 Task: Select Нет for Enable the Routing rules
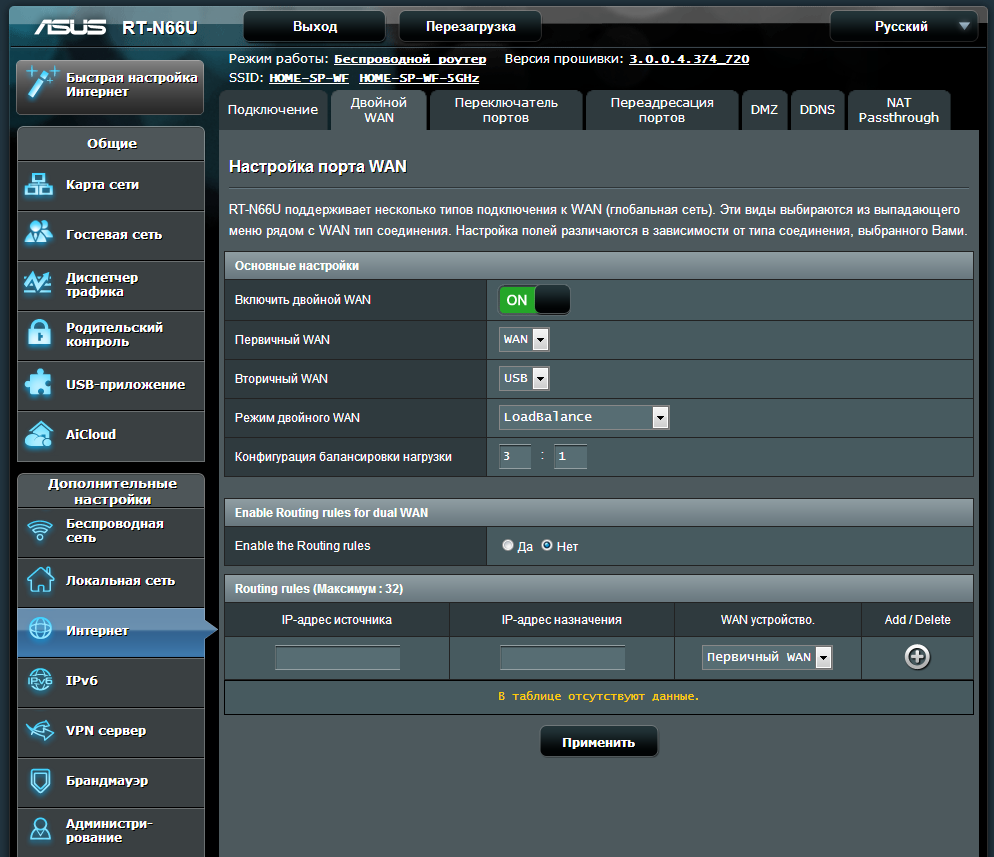(547, 545)
